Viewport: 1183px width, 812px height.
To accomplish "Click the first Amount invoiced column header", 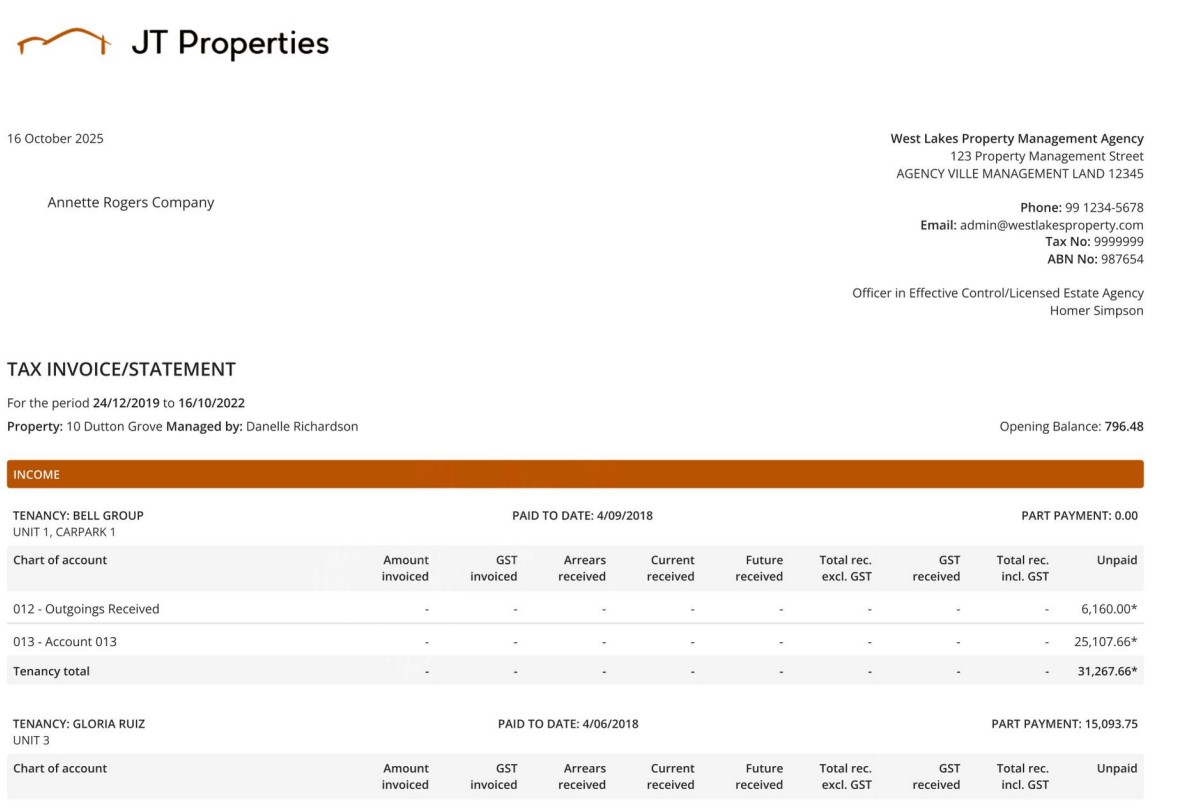I will pyautogui.click(x=405, y=568).
